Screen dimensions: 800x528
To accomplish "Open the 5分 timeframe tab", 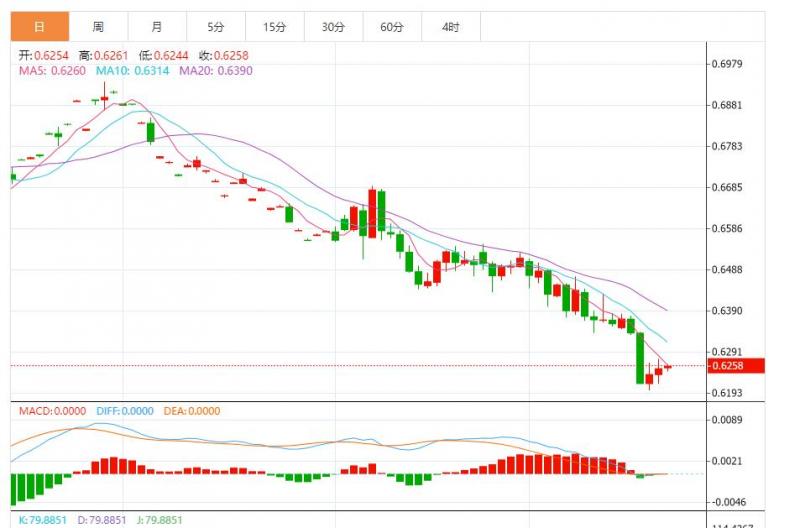I will (x=216, y=27).
